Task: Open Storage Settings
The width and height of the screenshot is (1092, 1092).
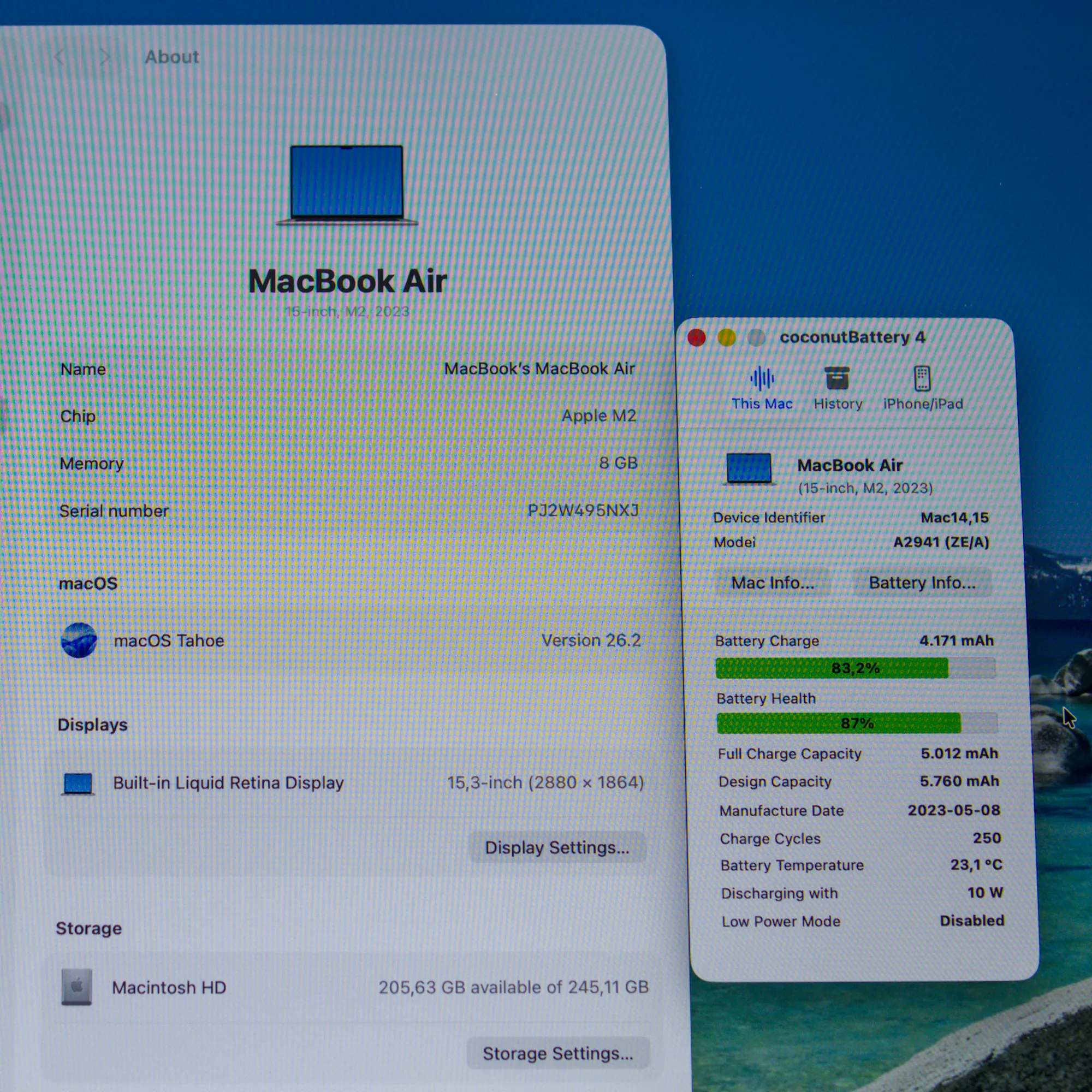Action: (x=558, y=1054)
